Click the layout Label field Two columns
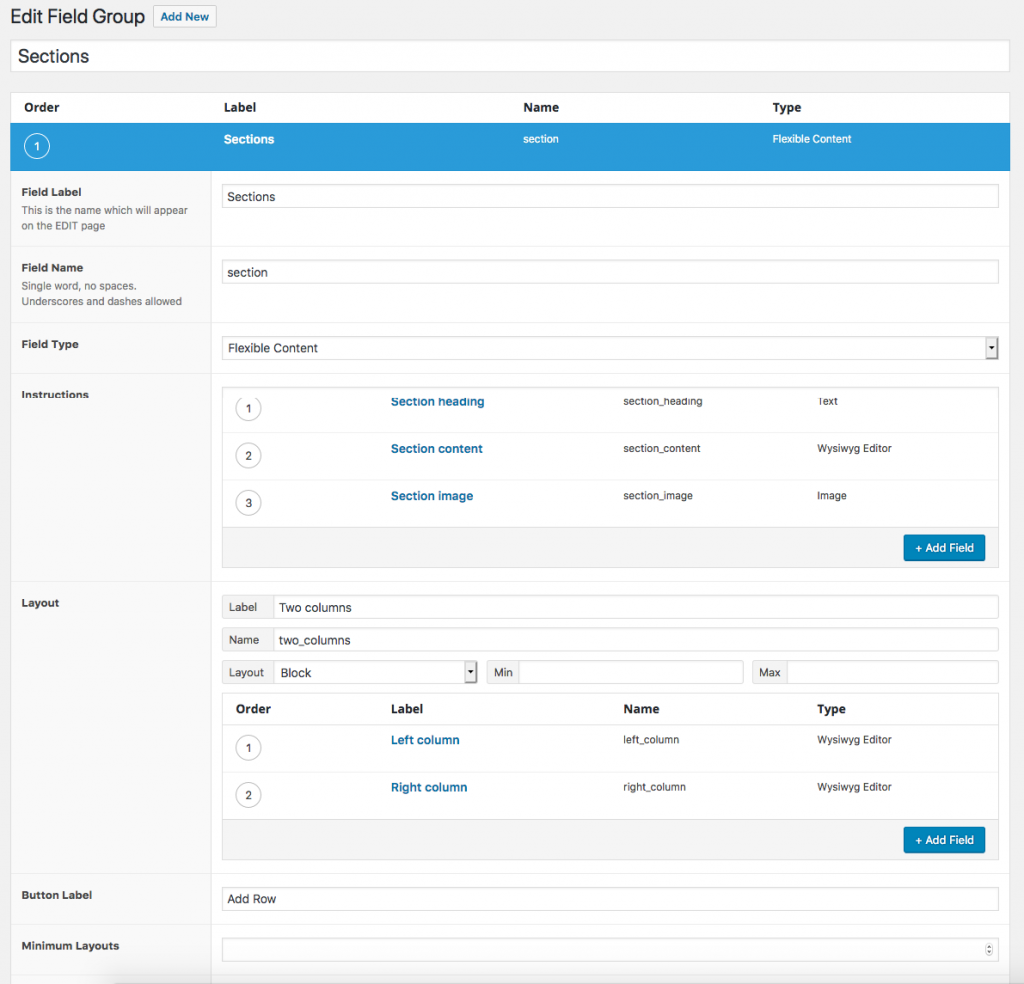Image resolution: width=1024 pixels, height=984 pixels. pos(635,607)
